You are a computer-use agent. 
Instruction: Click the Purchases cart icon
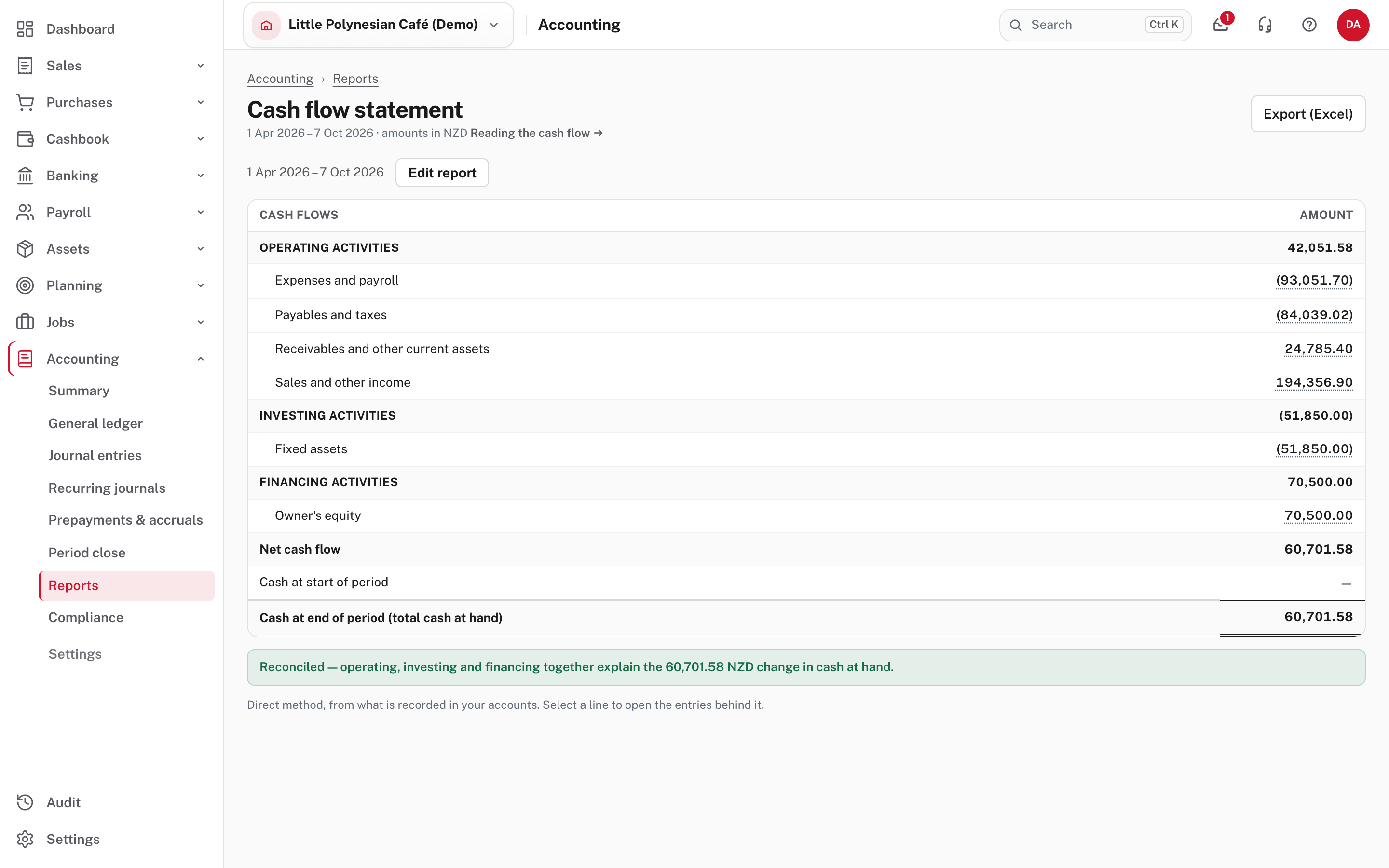(25, 102)
